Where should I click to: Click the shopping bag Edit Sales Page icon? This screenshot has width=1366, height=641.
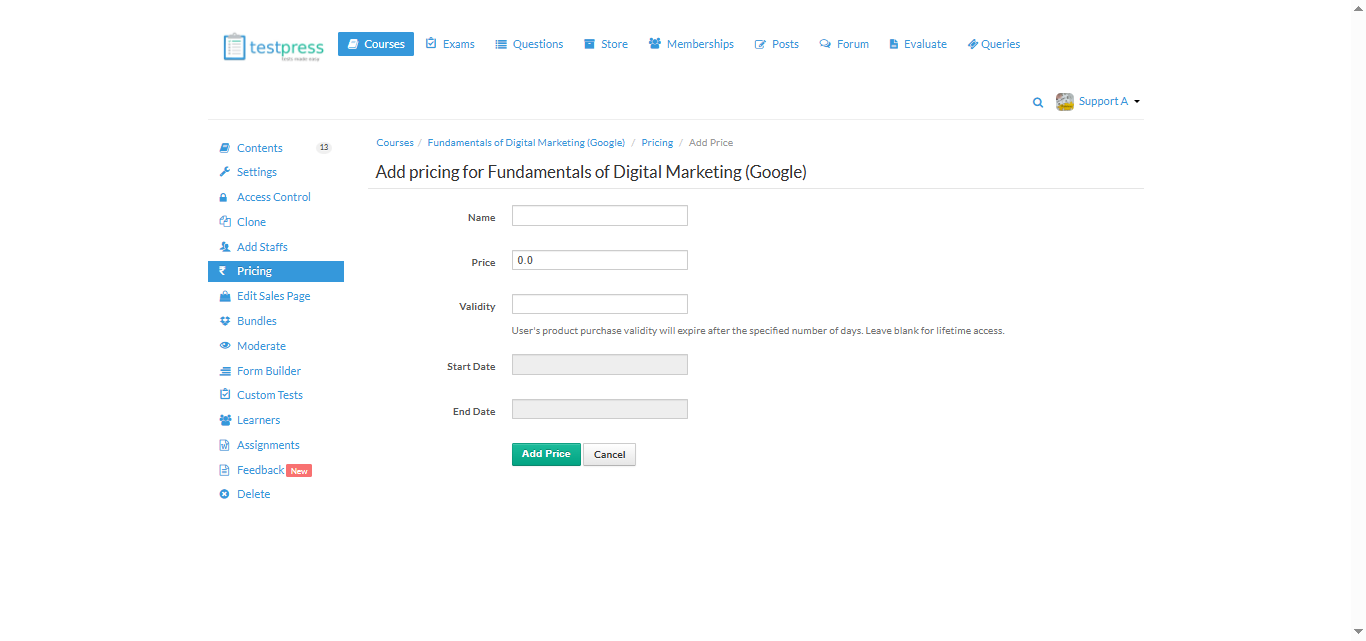225,296
